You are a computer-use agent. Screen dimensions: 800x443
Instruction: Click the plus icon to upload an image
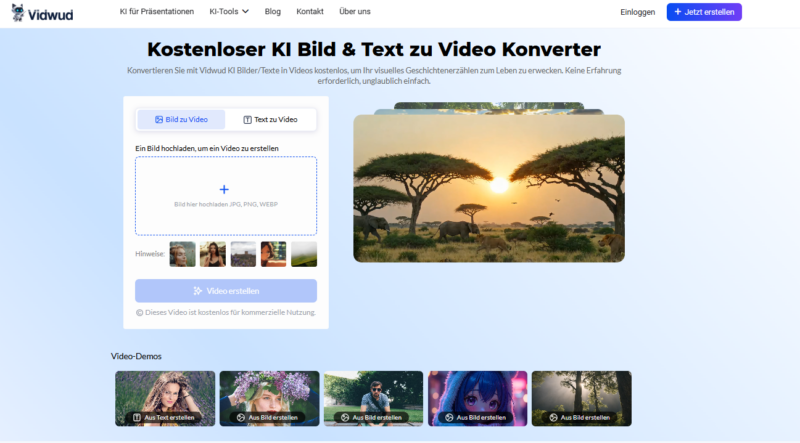(x=224, y=189)
